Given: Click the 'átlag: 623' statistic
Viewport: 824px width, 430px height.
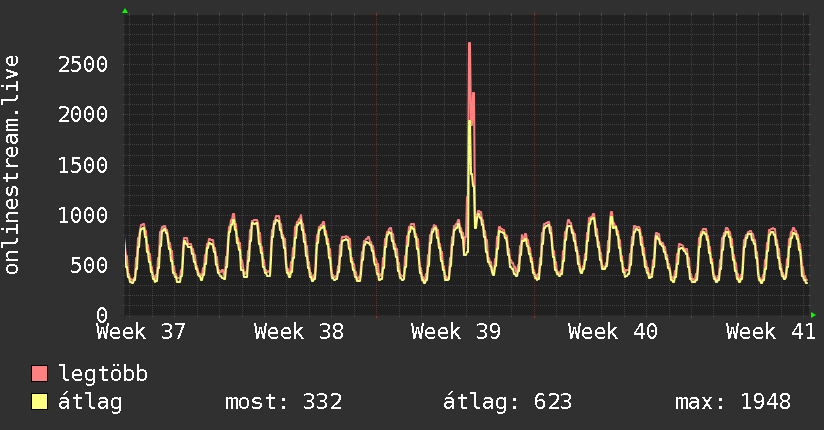Looking at the screenshot, I should [x=507, y=402].
